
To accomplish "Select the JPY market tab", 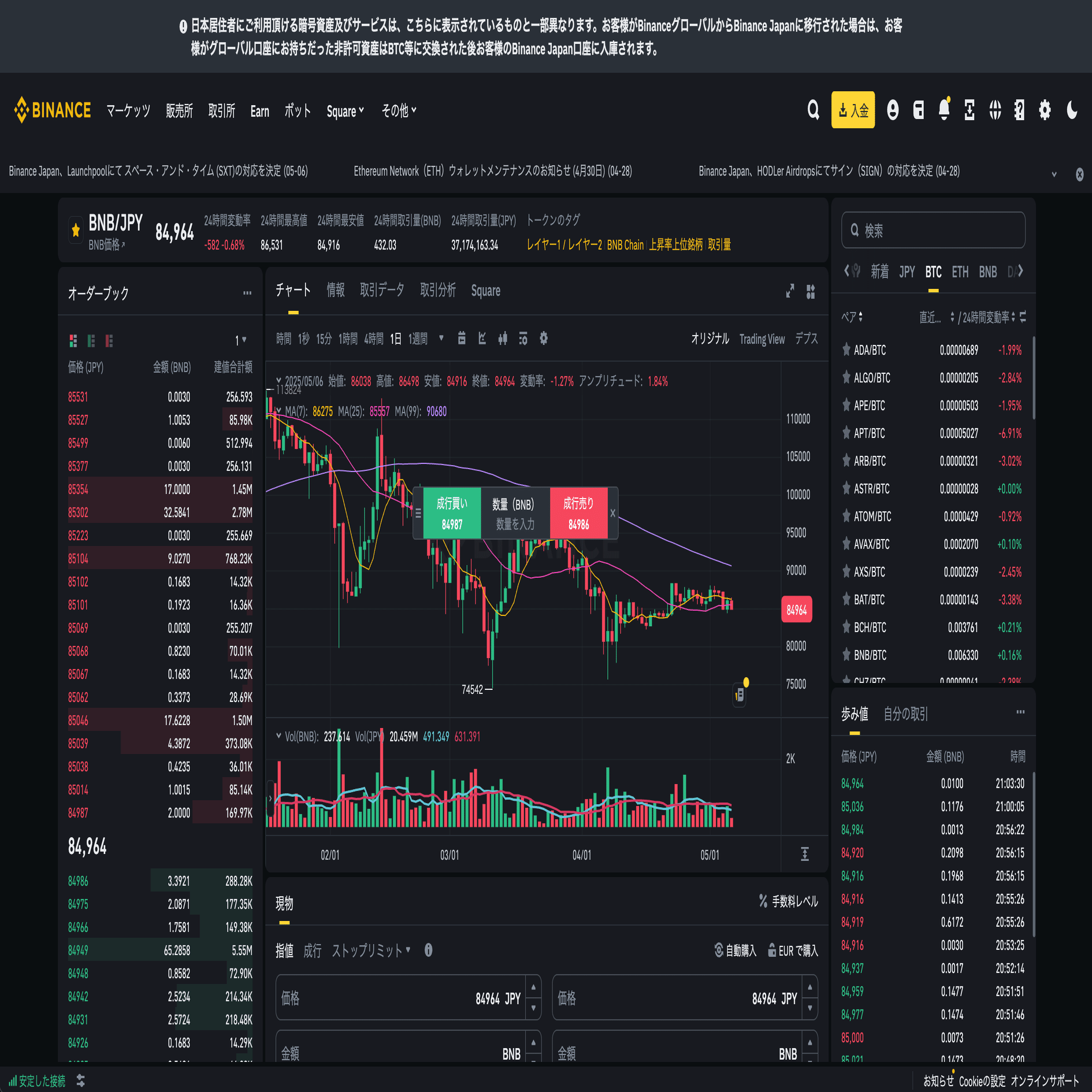I will pos(907,272).
